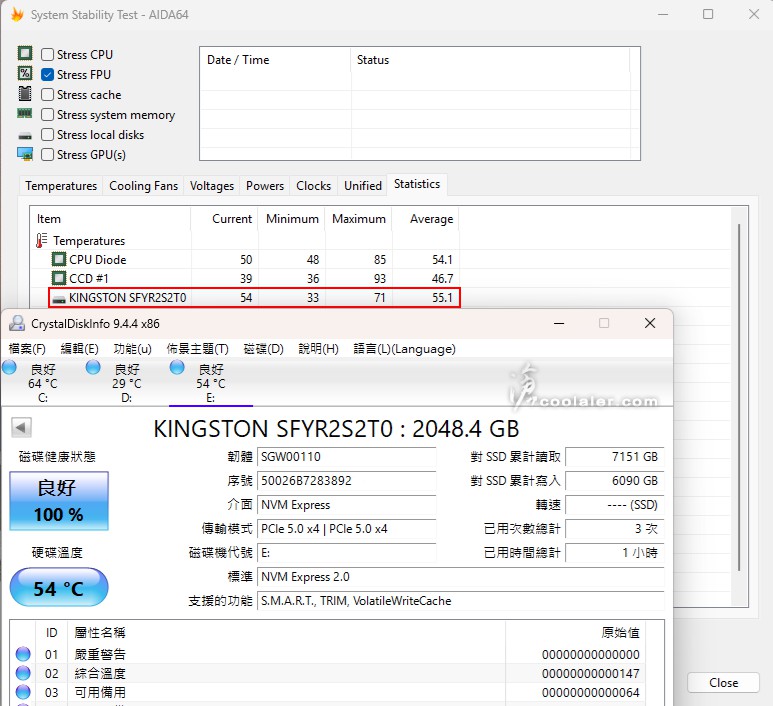Open the 檔案(F) menu
Image resolution: width=773 pixels, height=706 pixels.
27,349
